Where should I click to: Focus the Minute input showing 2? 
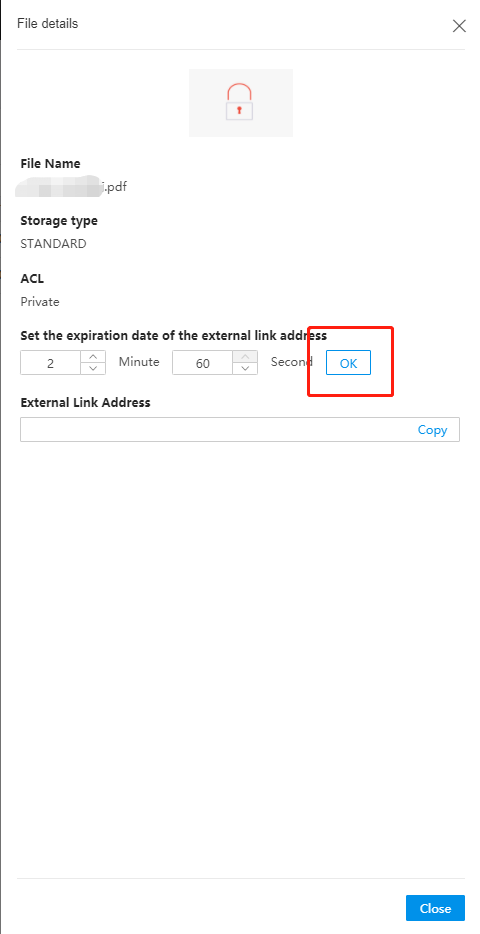click(51, 363)
